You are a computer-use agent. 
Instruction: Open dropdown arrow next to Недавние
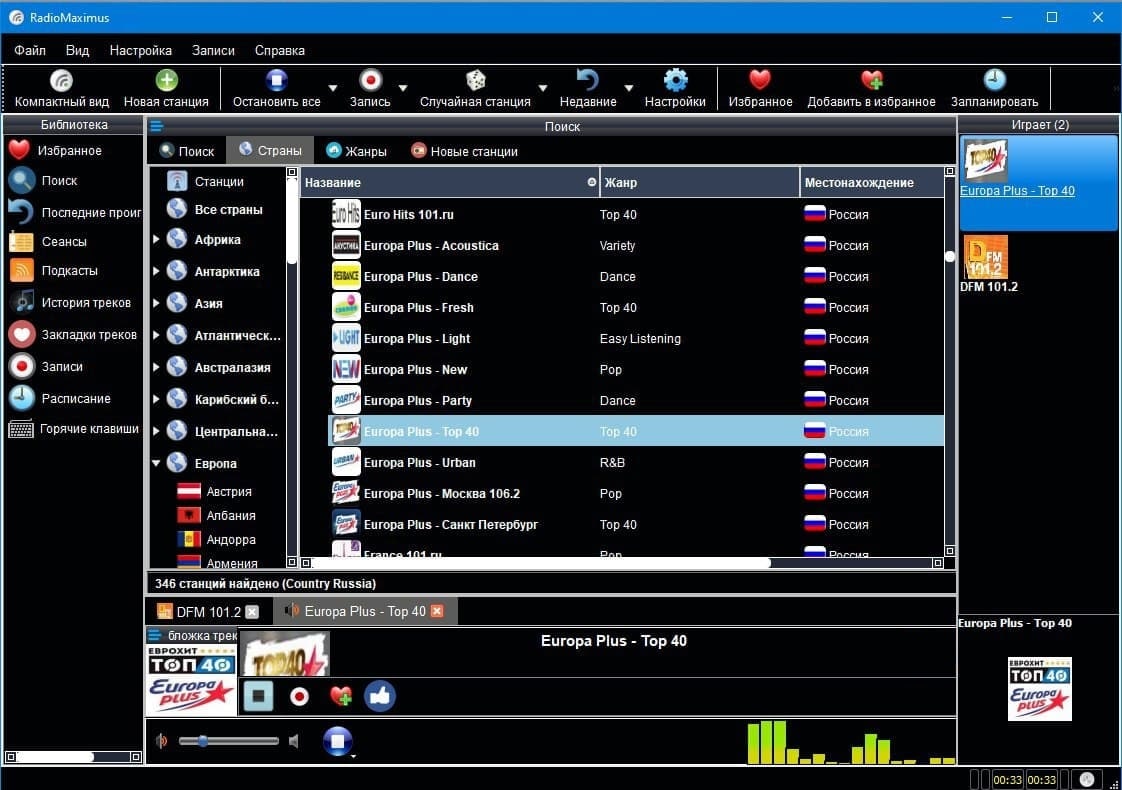coord(628,88)
